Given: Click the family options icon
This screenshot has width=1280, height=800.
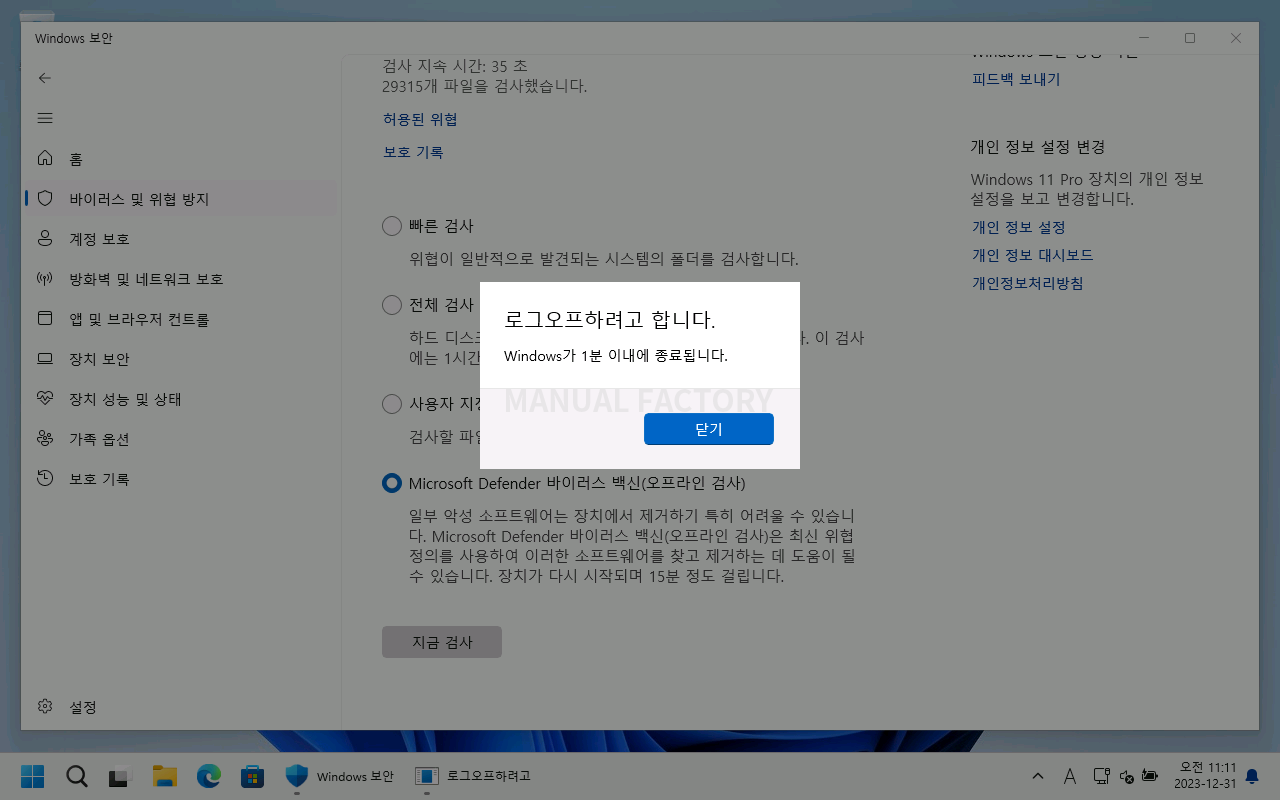Looking at the screenshot, I should [44, 439].
